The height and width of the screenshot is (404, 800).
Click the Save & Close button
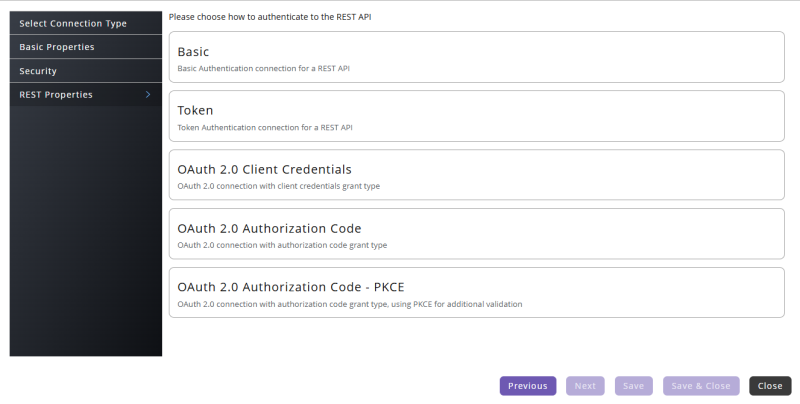(x=701, y=386)
